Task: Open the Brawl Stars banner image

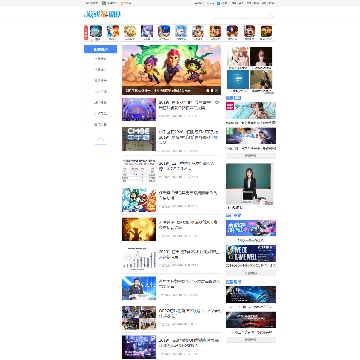Action: pos(171,70)
